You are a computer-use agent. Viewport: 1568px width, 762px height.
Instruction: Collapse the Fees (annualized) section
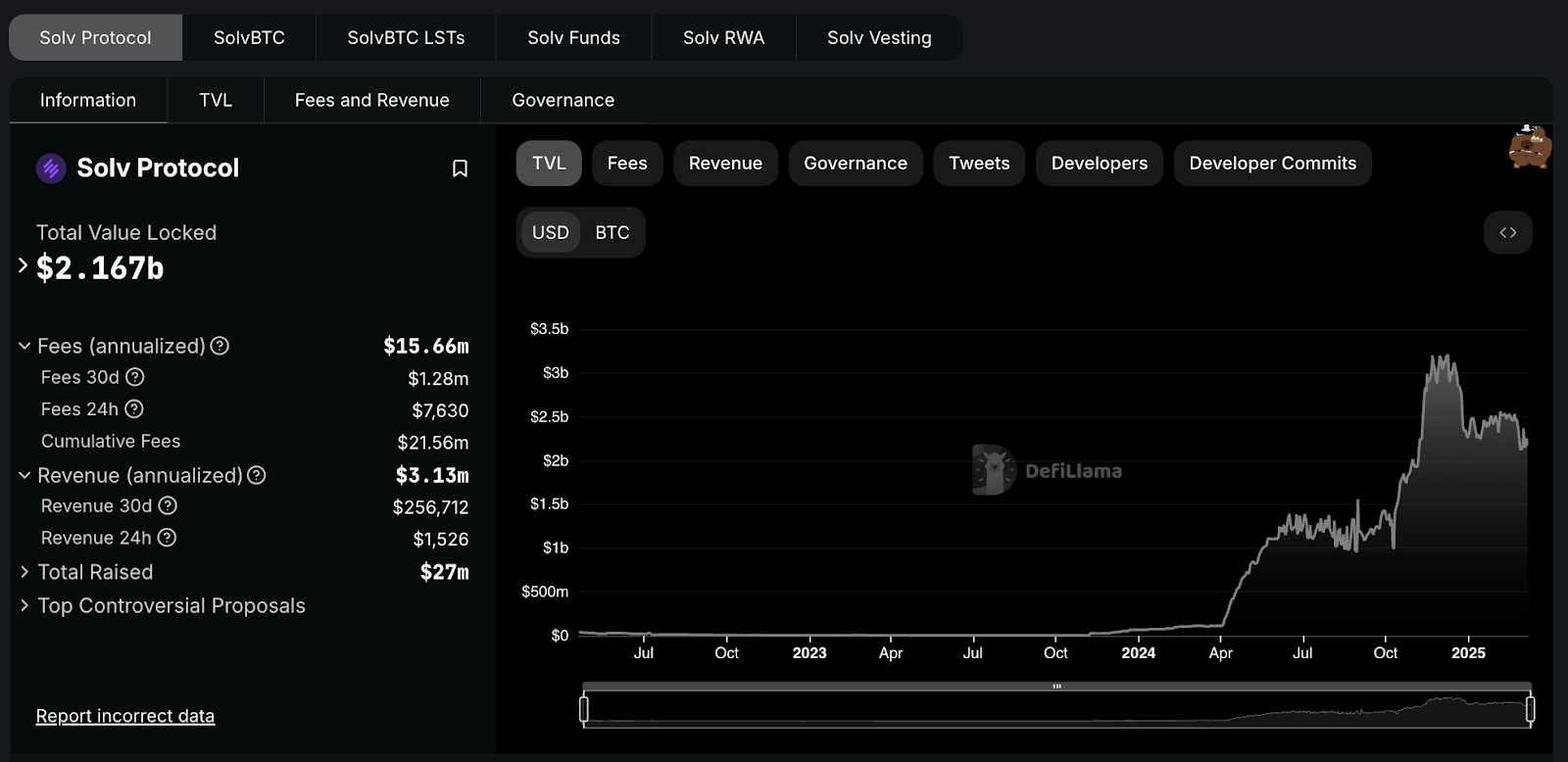(24, 346)
